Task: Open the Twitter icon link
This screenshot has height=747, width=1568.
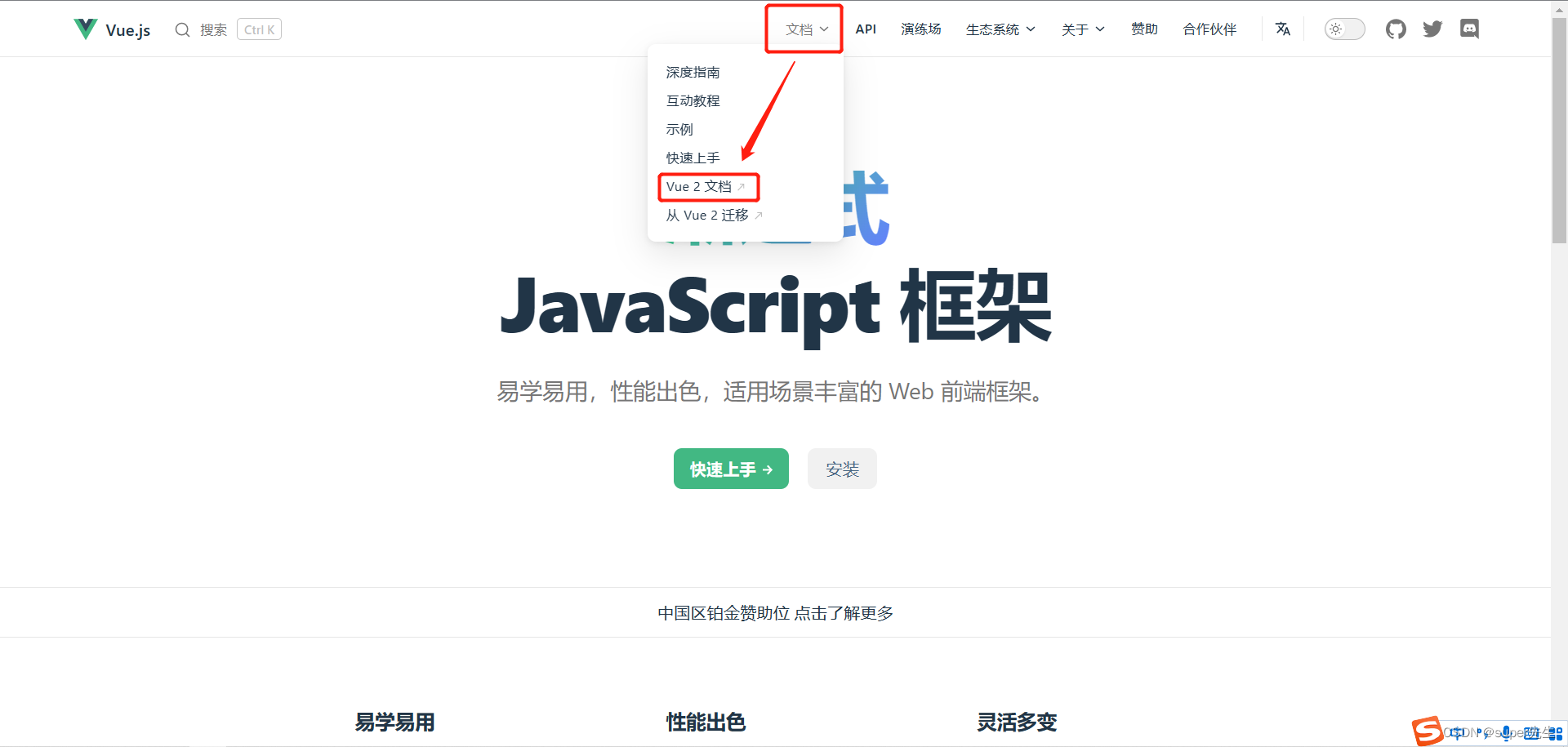Action: point(1432,29)
